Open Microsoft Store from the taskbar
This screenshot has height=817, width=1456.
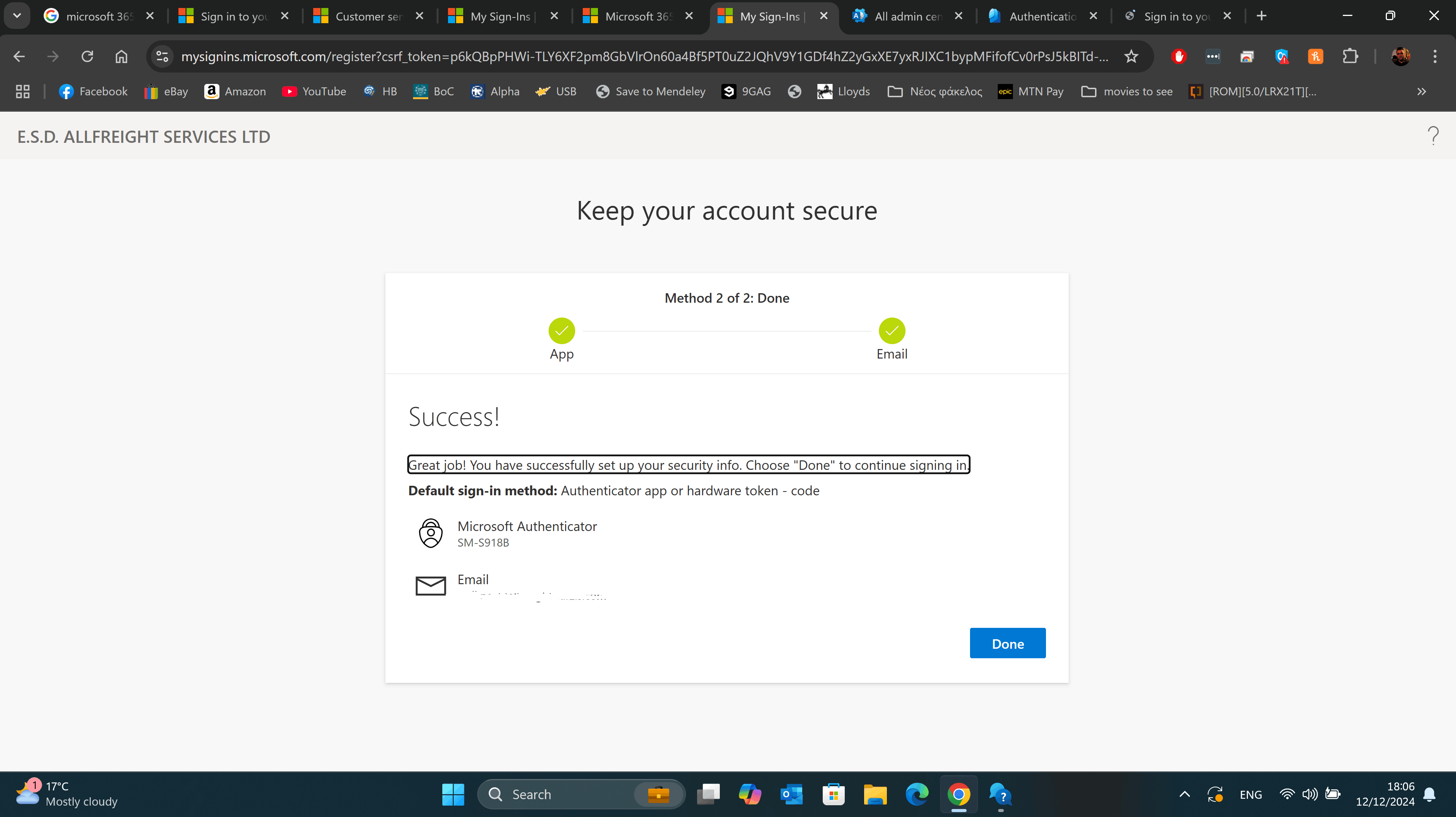pyautogui.click(x=833, y=794)
